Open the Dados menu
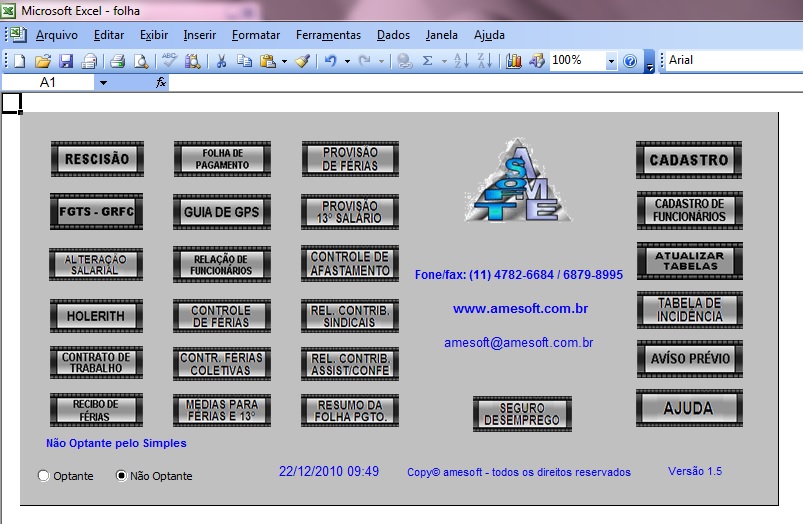Image resolution: width=804 pixels, height=524 pixels. [393, 35]
